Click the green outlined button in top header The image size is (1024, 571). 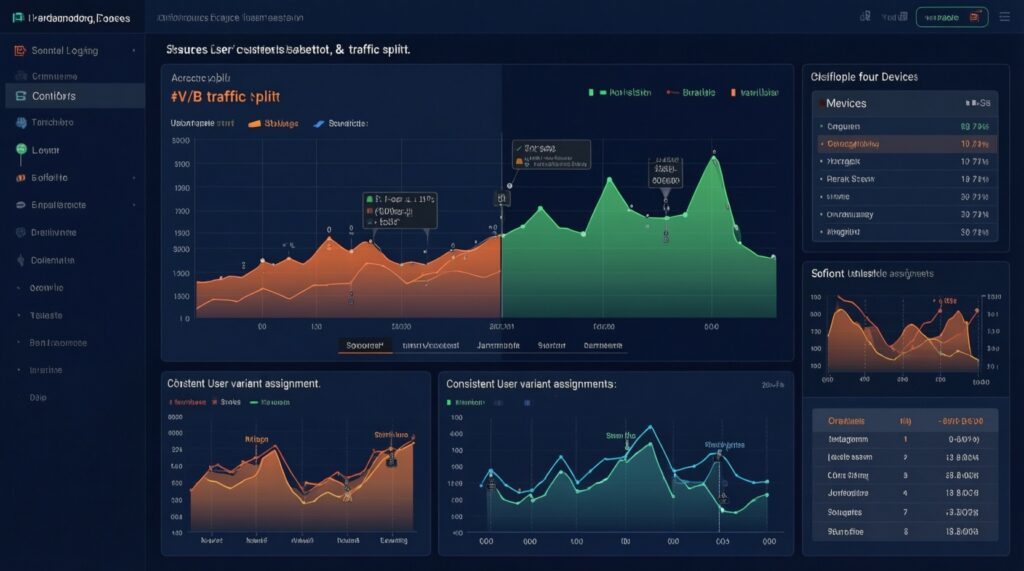tap(951, 17)
